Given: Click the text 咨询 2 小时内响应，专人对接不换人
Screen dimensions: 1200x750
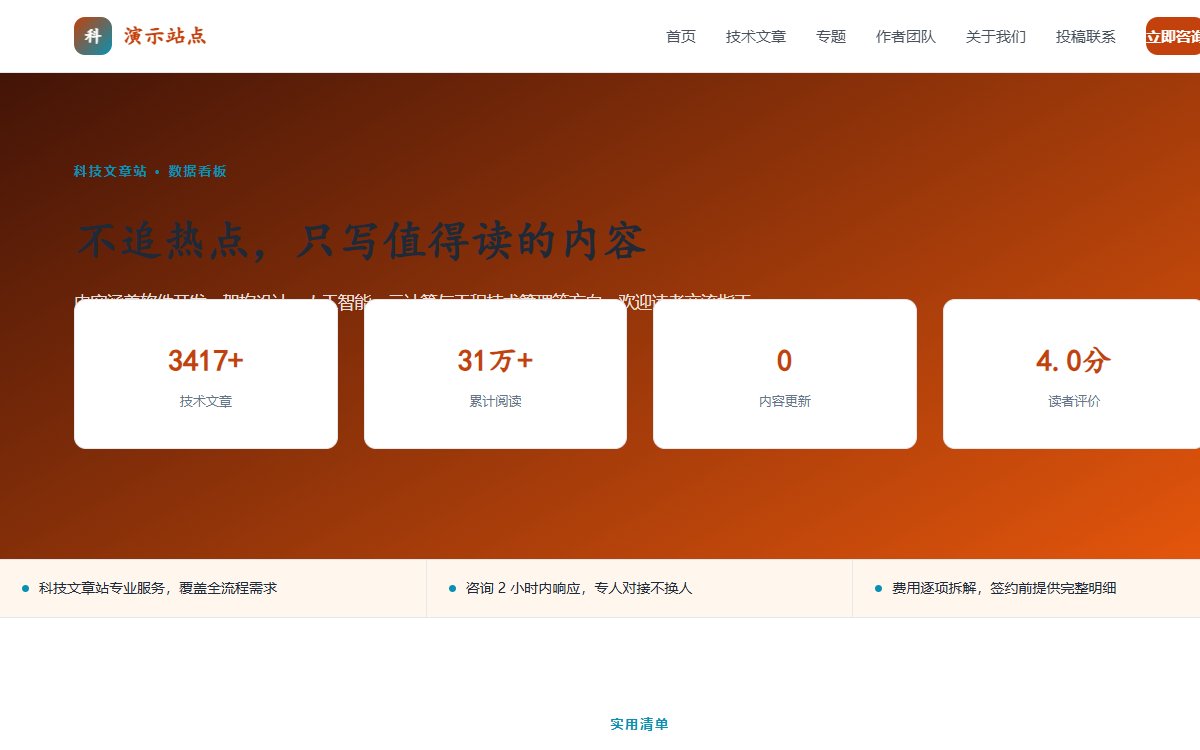Looking at the screenshot, I should click(579, 588).
